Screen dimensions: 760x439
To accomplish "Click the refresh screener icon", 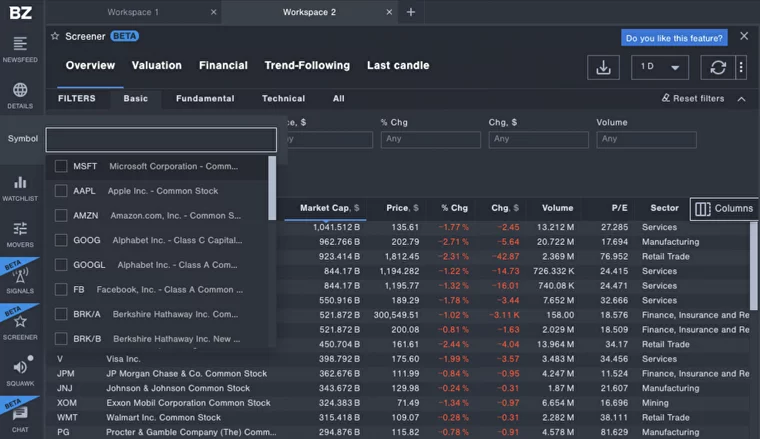I will [717, 67].
